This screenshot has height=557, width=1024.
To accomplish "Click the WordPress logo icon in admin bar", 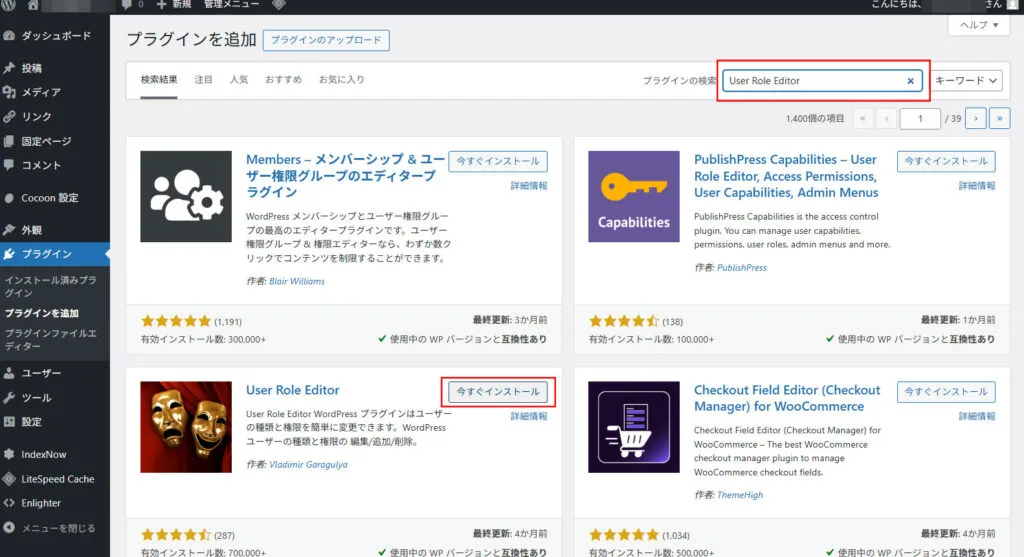I will [x=10, y=6].
